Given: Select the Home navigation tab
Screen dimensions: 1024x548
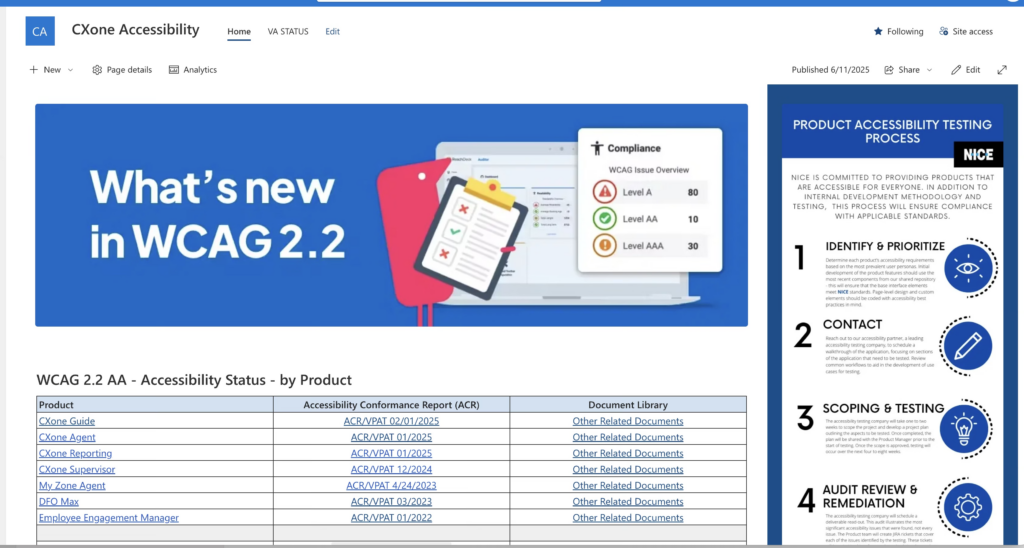Looking at the screenshot, I should click(x=239, y=31).
